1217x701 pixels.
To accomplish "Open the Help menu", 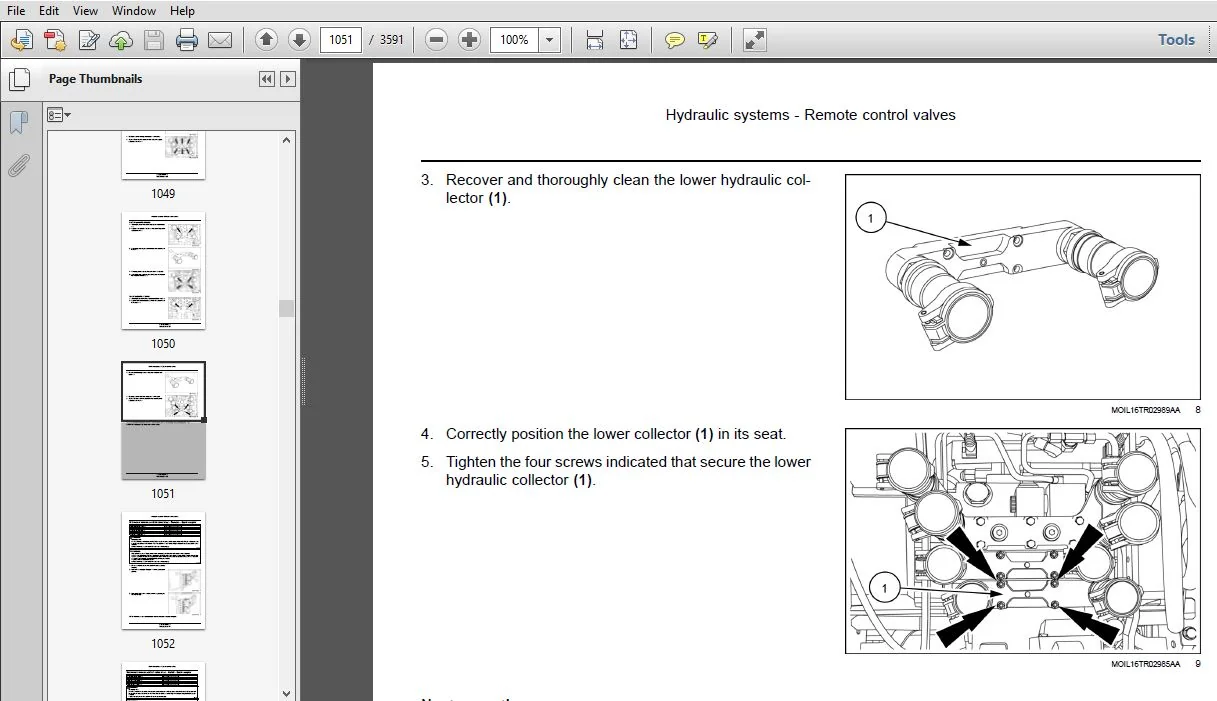I will (182, 11).
